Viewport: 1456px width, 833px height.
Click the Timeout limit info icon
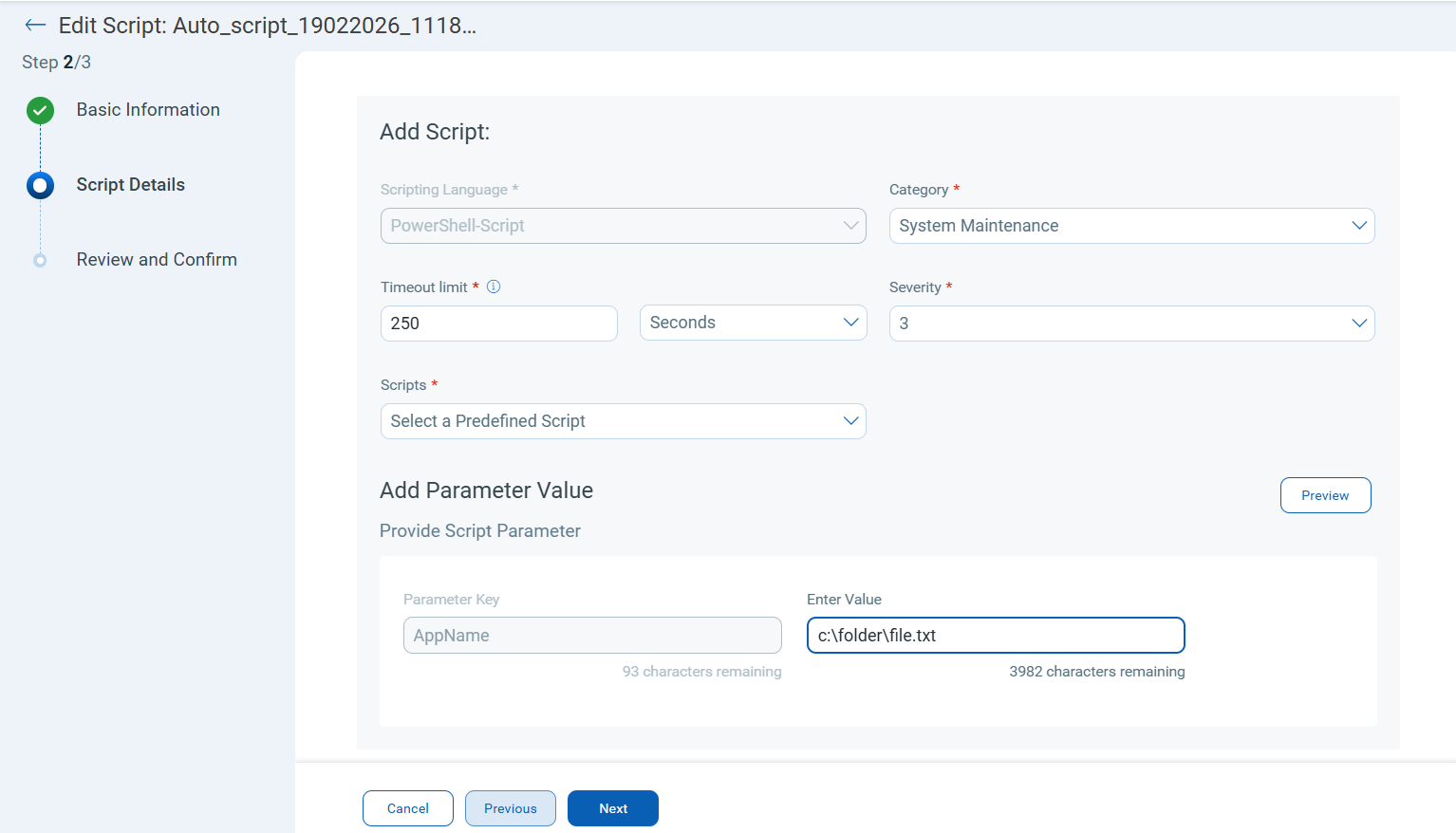494,287
